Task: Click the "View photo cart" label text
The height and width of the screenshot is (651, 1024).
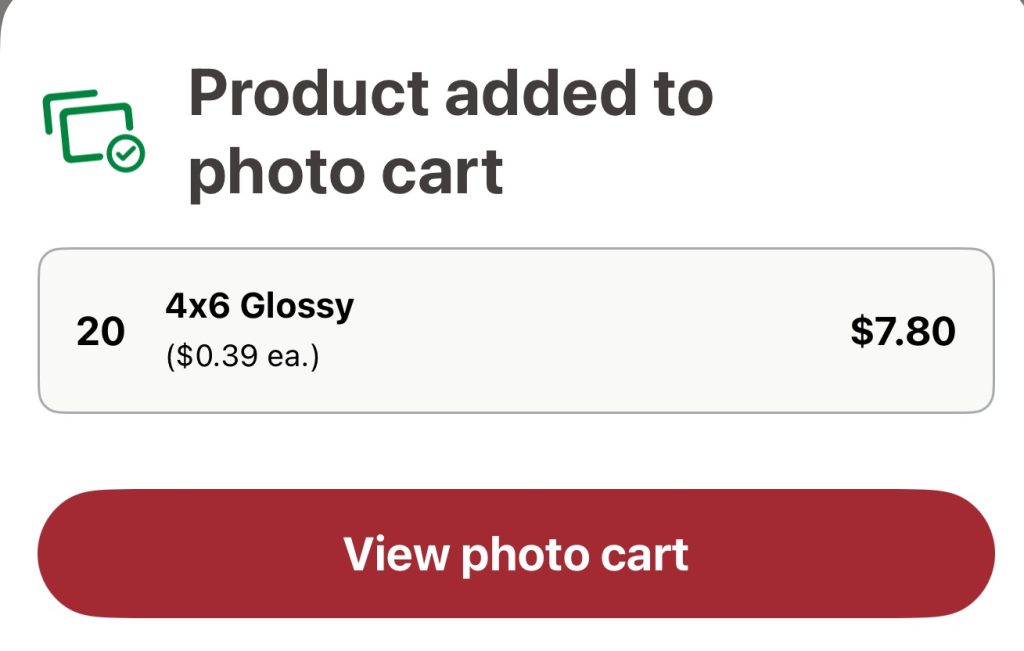Action: point(516,553)
